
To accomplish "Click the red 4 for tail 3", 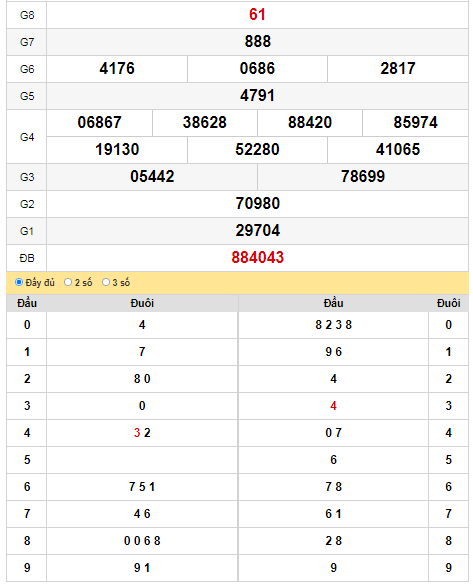I will [334, 406].
